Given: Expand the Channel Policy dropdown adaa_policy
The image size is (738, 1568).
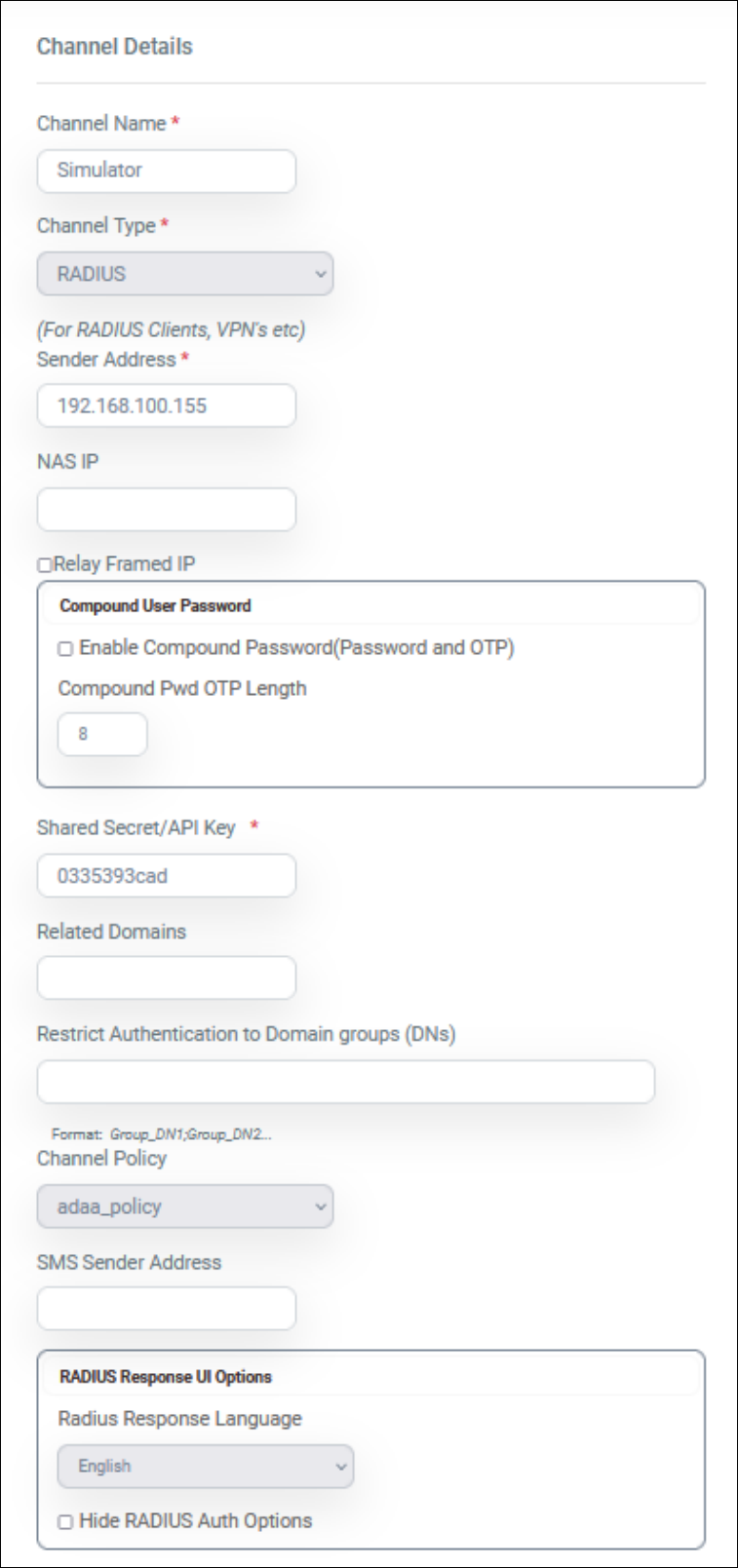Looking at the screenshot, I should point(185,1206).
